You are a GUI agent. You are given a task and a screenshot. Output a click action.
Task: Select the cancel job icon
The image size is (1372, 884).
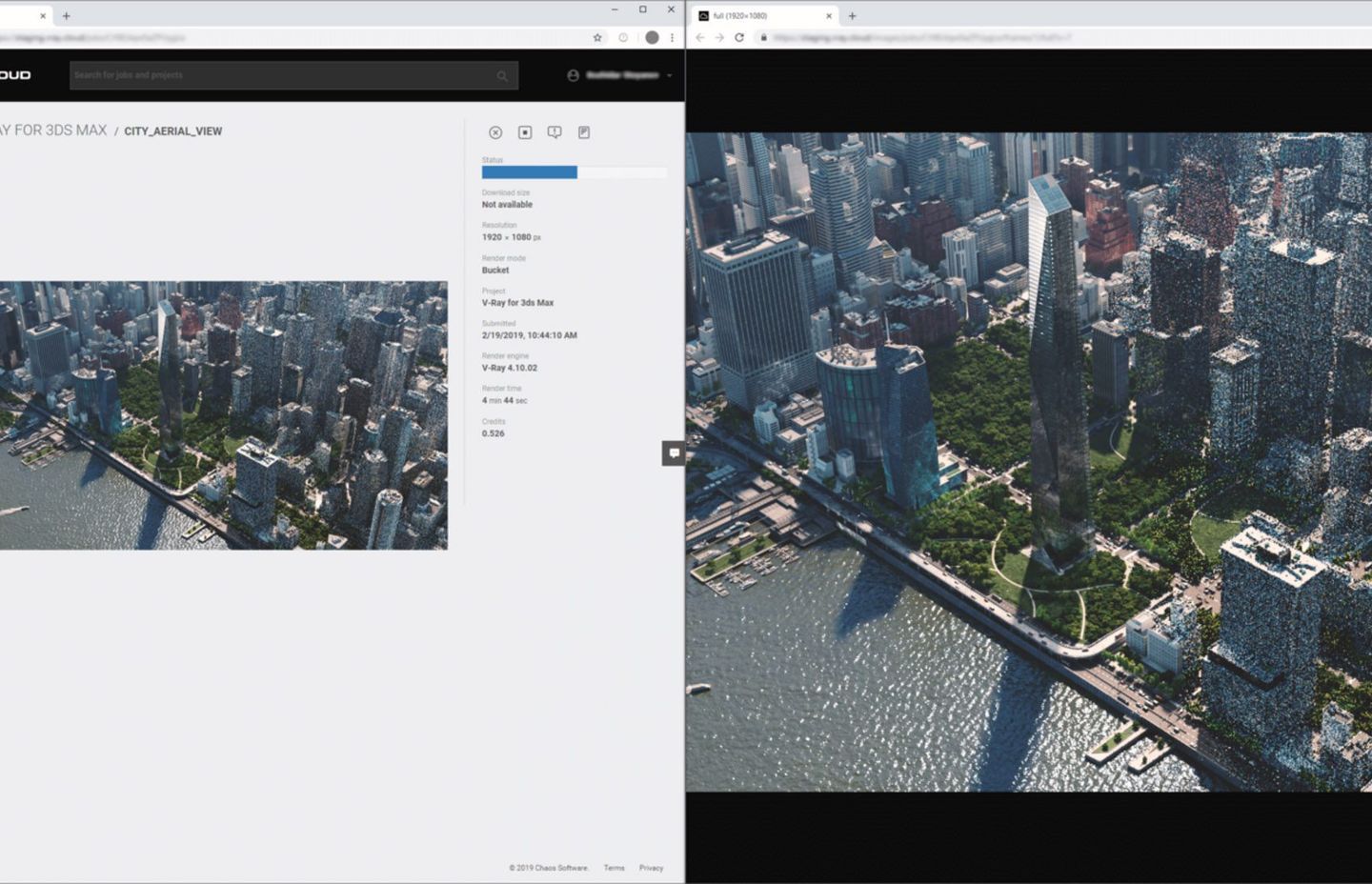(495, 132)
